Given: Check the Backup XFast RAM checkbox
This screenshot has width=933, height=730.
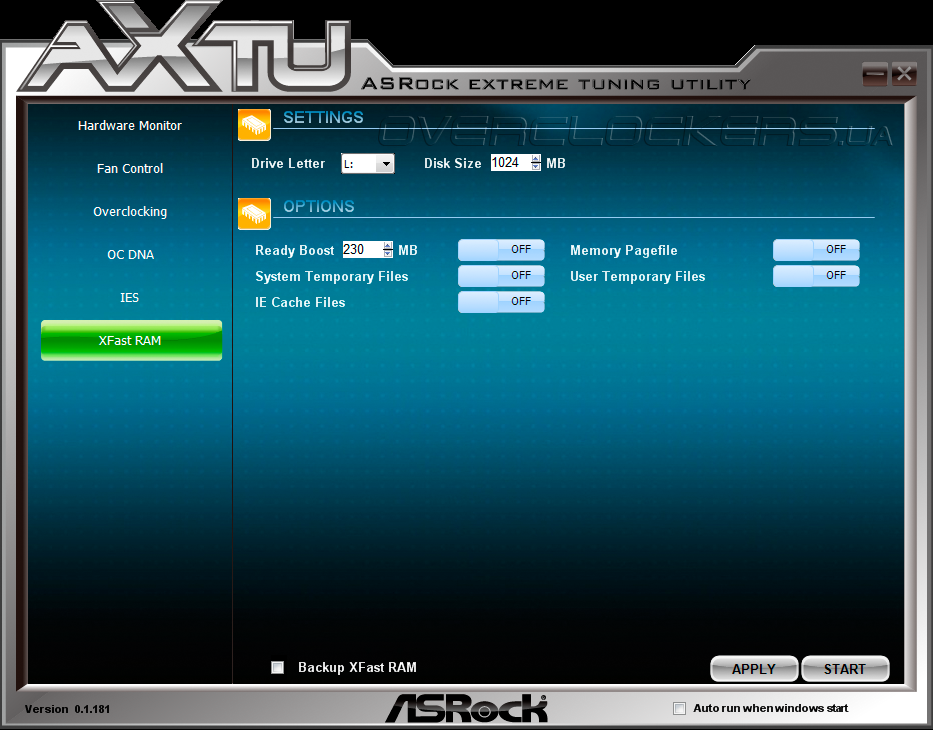Looking at the screenshot, I should (x=277, y=668).
